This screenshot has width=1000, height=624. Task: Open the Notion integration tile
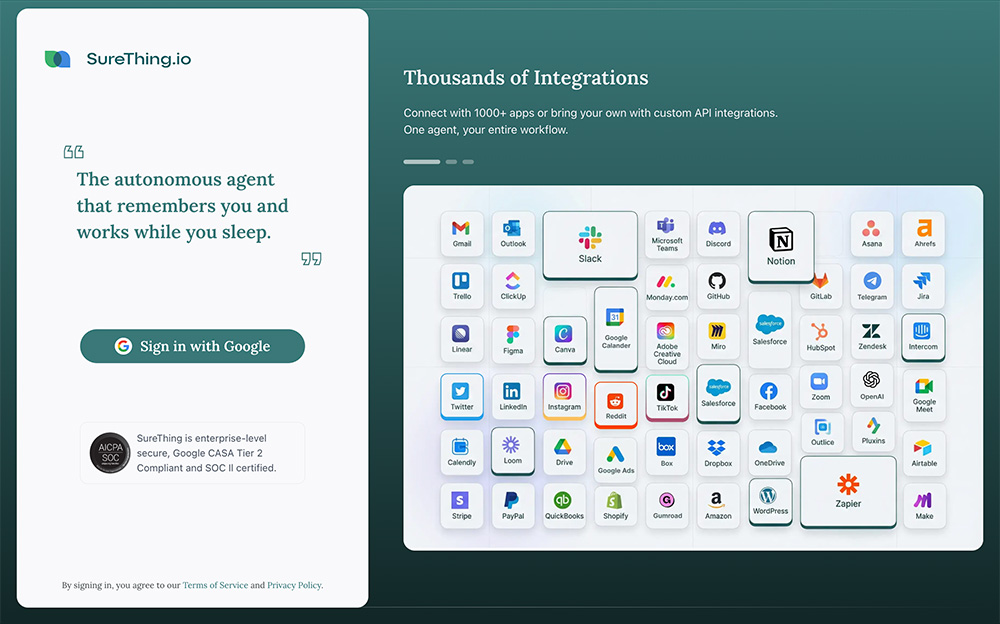pyautogui.click(x=781, y=245)
